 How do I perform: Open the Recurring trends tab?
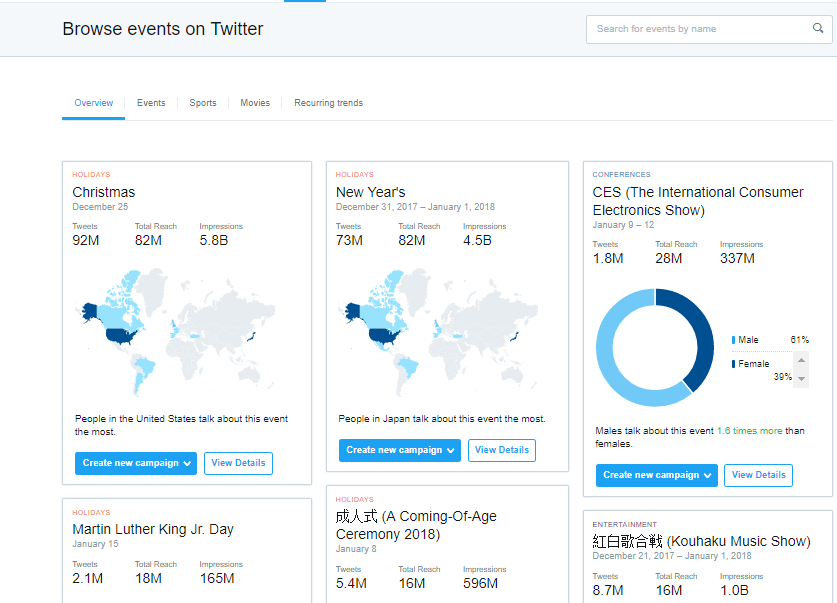(328, 103)
